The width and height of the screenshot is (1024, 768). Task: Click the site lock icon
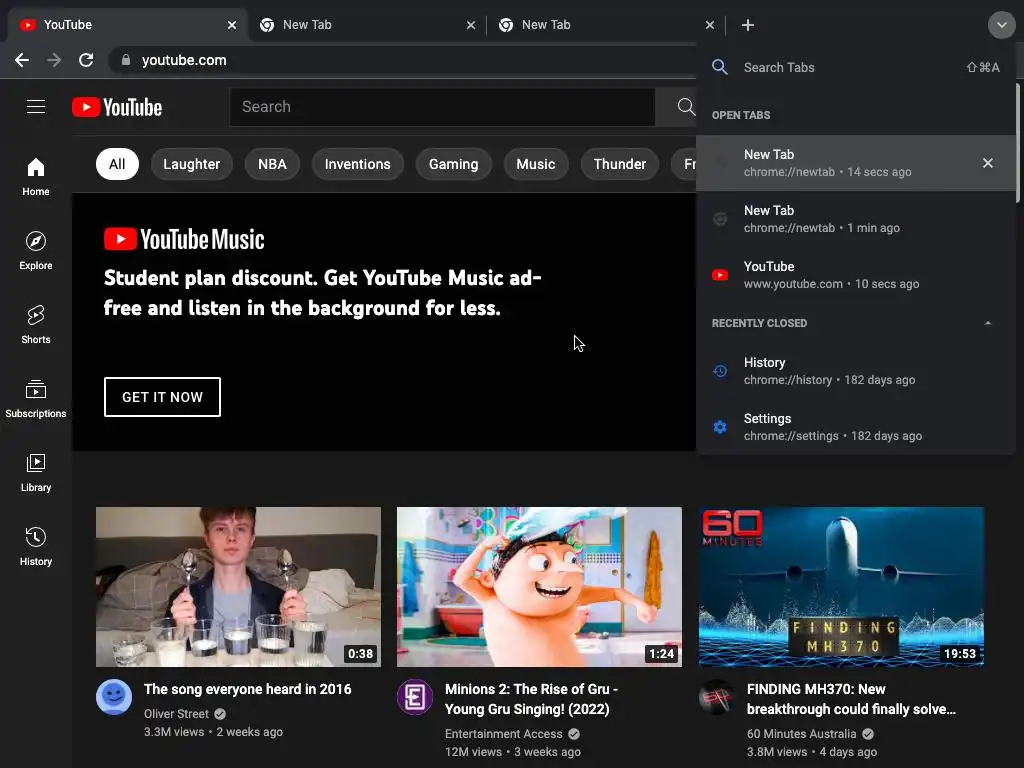126,60
